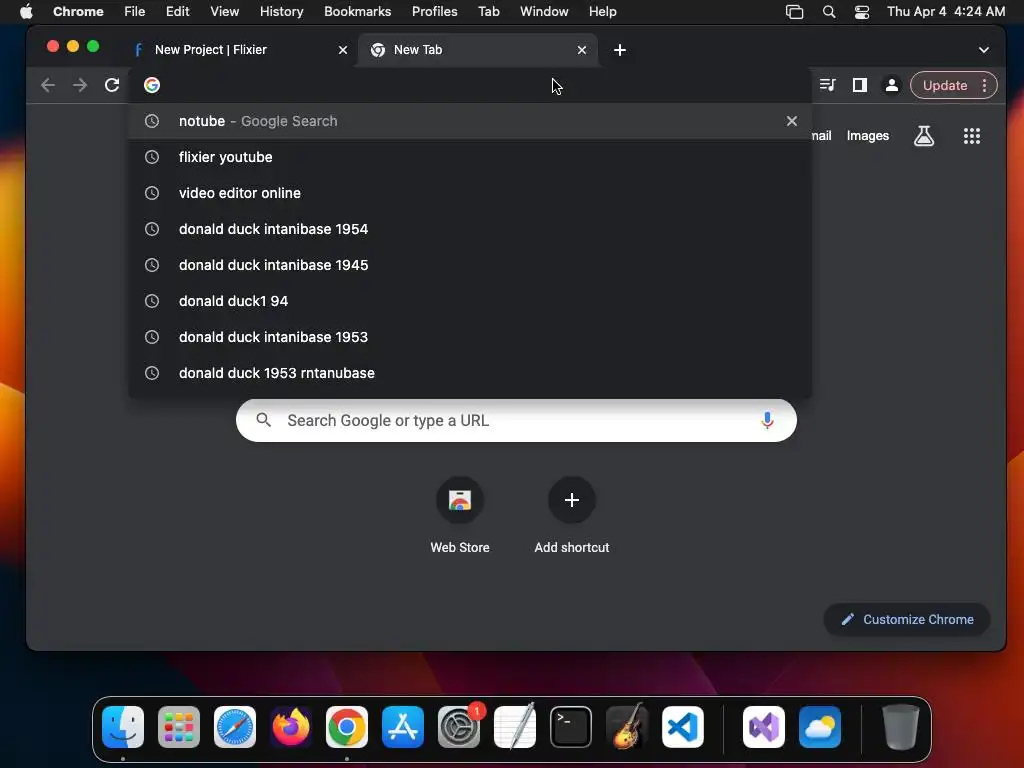Open the File menu

135,11
